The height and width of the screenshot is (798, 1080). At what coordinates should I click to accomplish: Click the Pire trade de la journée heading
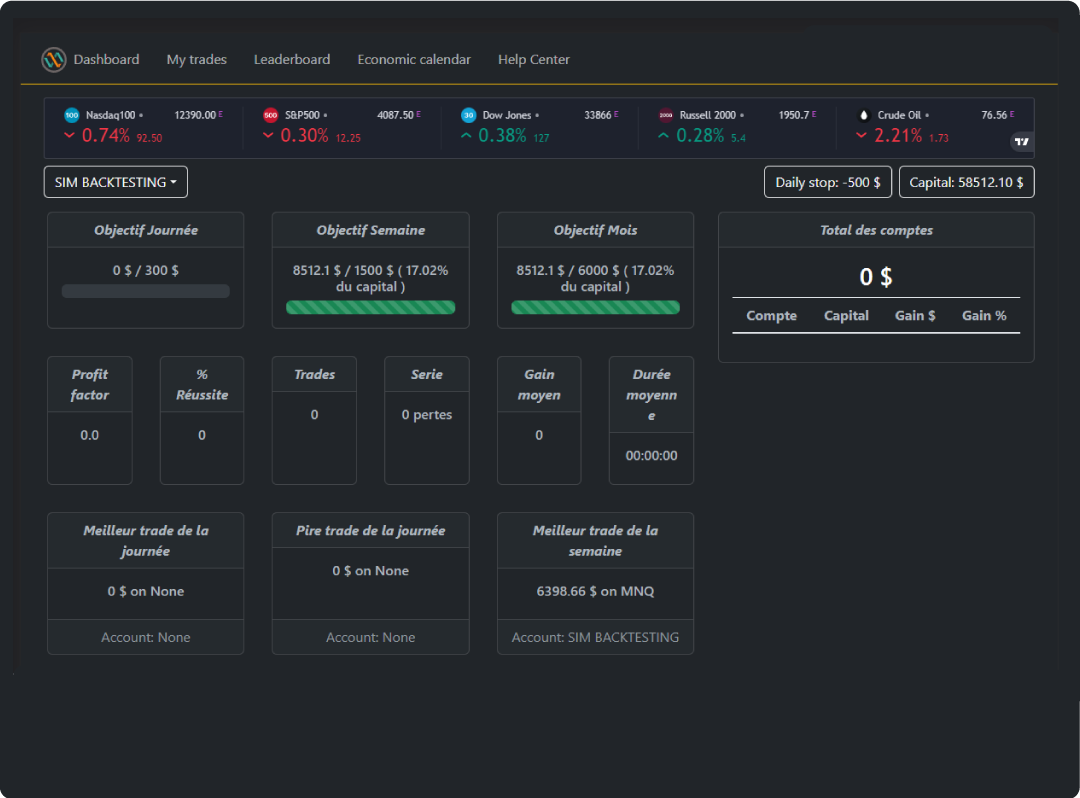(371, 531)
